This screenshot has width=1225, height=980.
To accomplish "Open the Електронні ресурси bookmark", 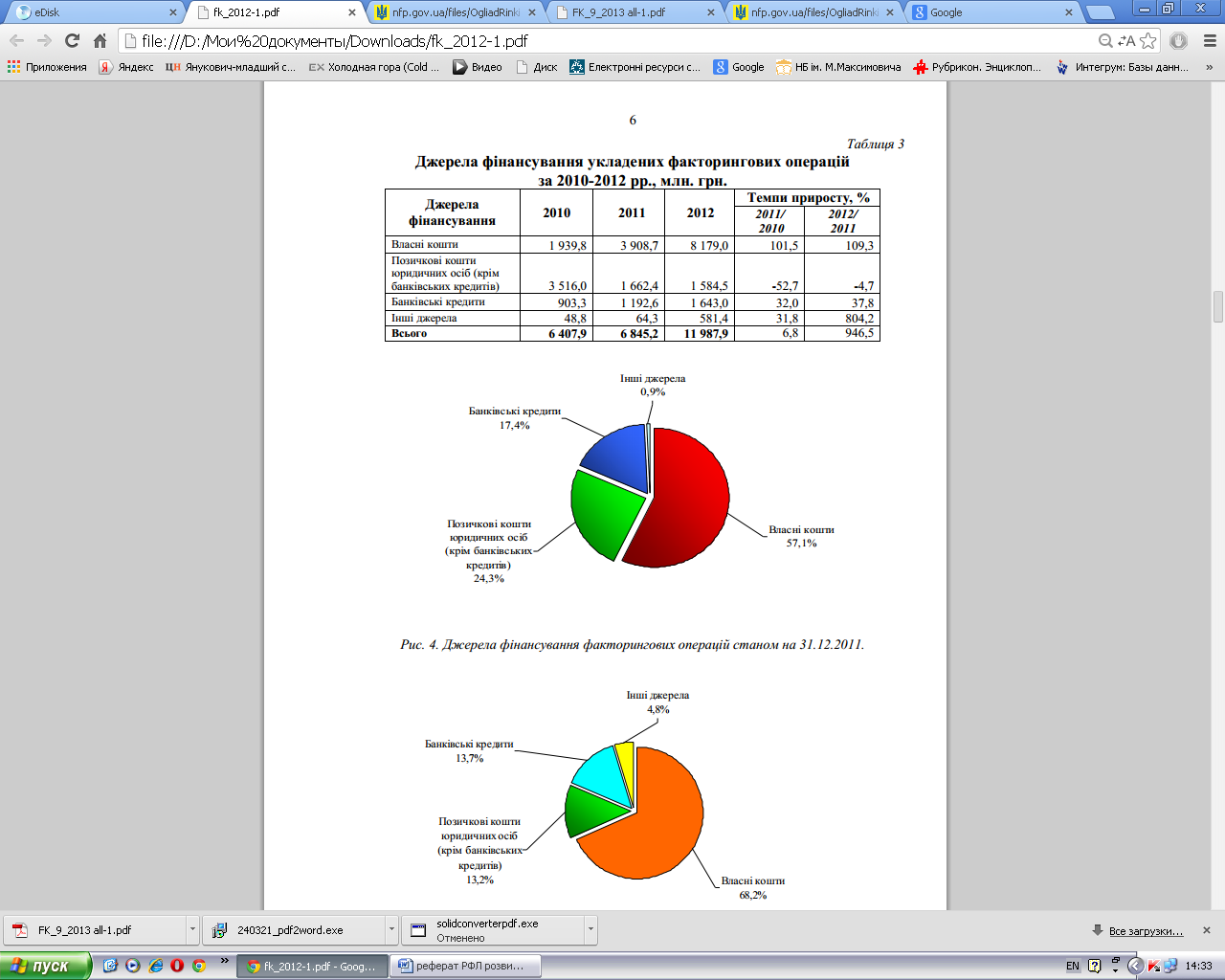I will 635,67.
